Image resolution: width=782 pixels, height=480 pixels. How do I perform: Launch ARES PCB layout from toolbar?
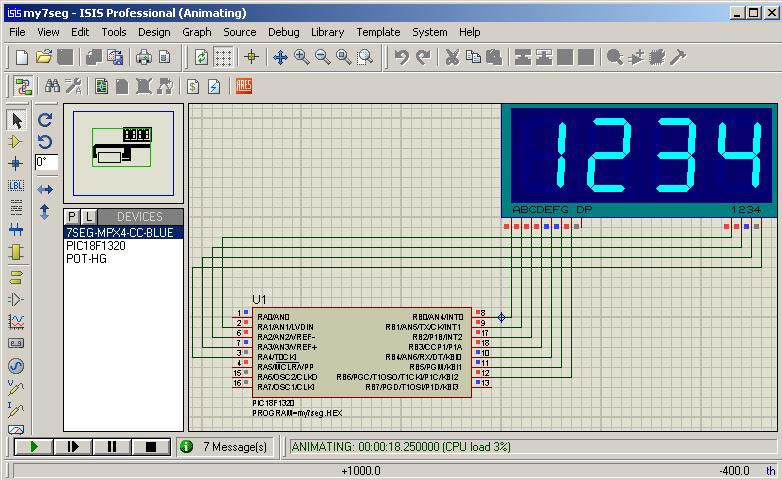click(x=244, y=87)
